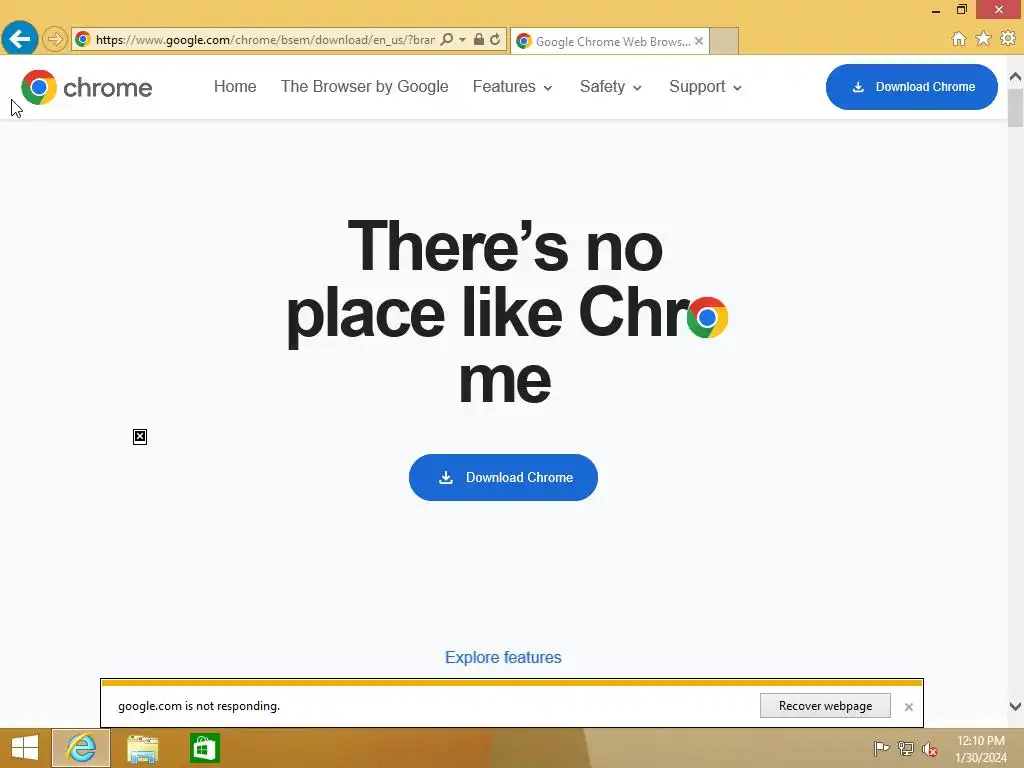Viewport: 1024px width, 768px height.
Task: Click the search magnifier in address bar
Action: [x=447, y=39]
